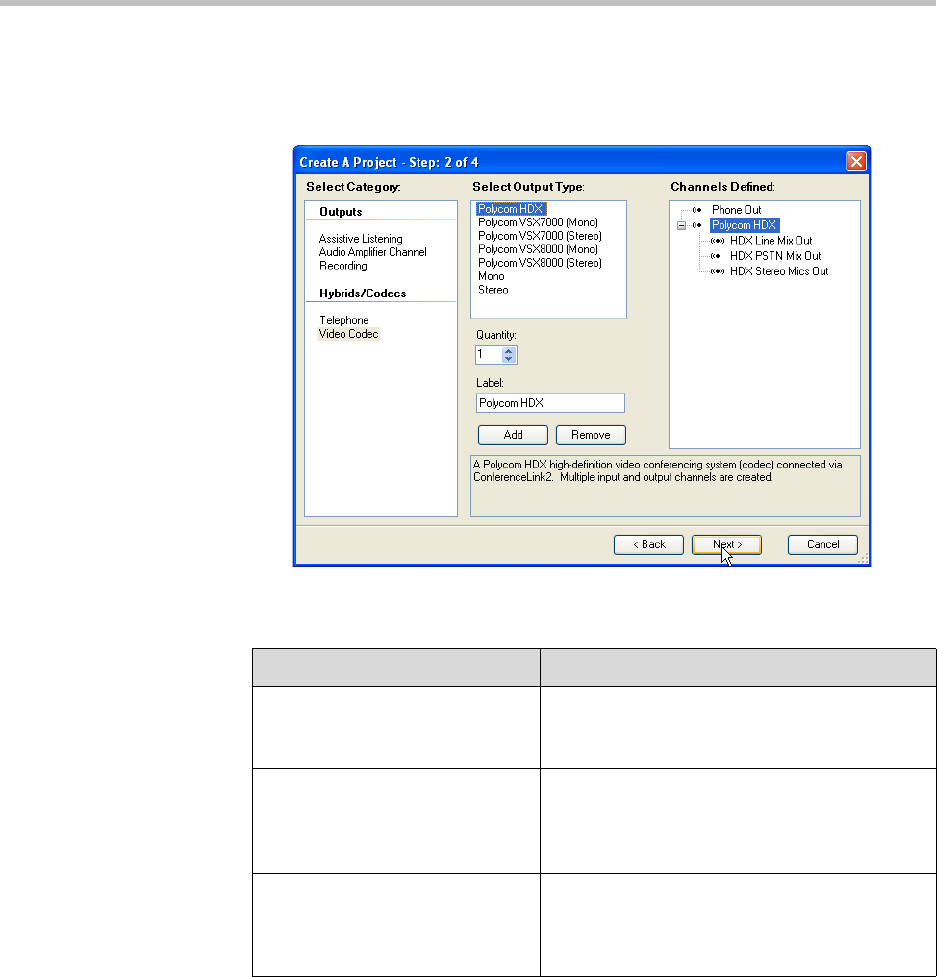Pick the Stereo output type

493,290
